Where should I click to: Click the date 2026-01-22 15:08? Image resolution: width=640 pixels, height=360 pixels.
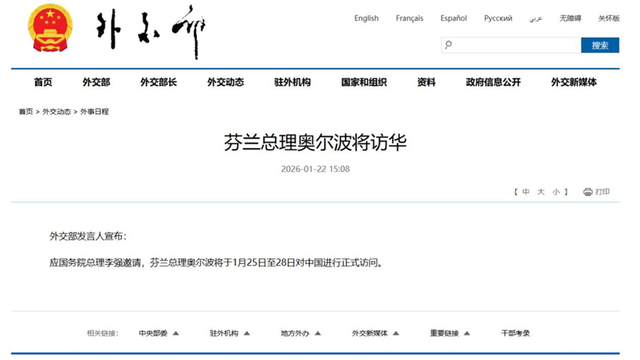click(x=315, y=169)
